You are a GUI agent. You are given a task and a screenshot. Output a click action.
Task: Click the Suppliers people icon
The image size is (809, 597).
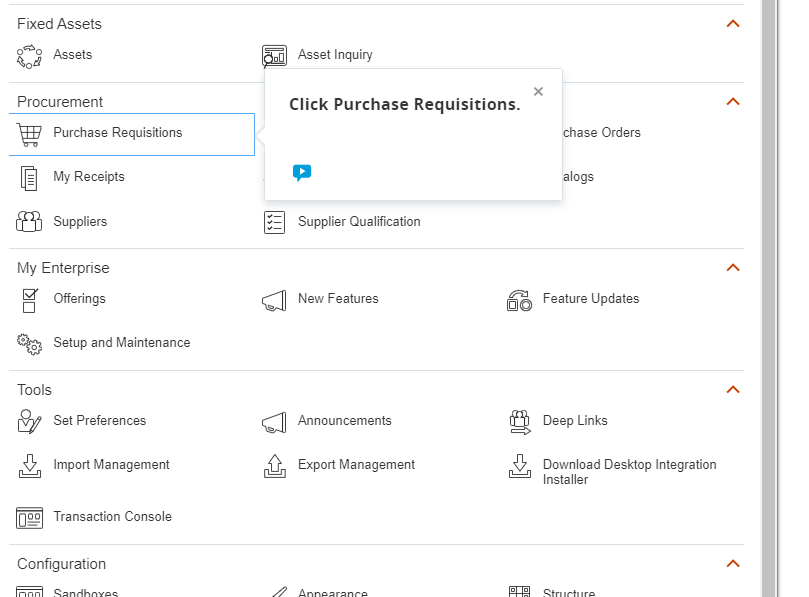click(30, 222)
